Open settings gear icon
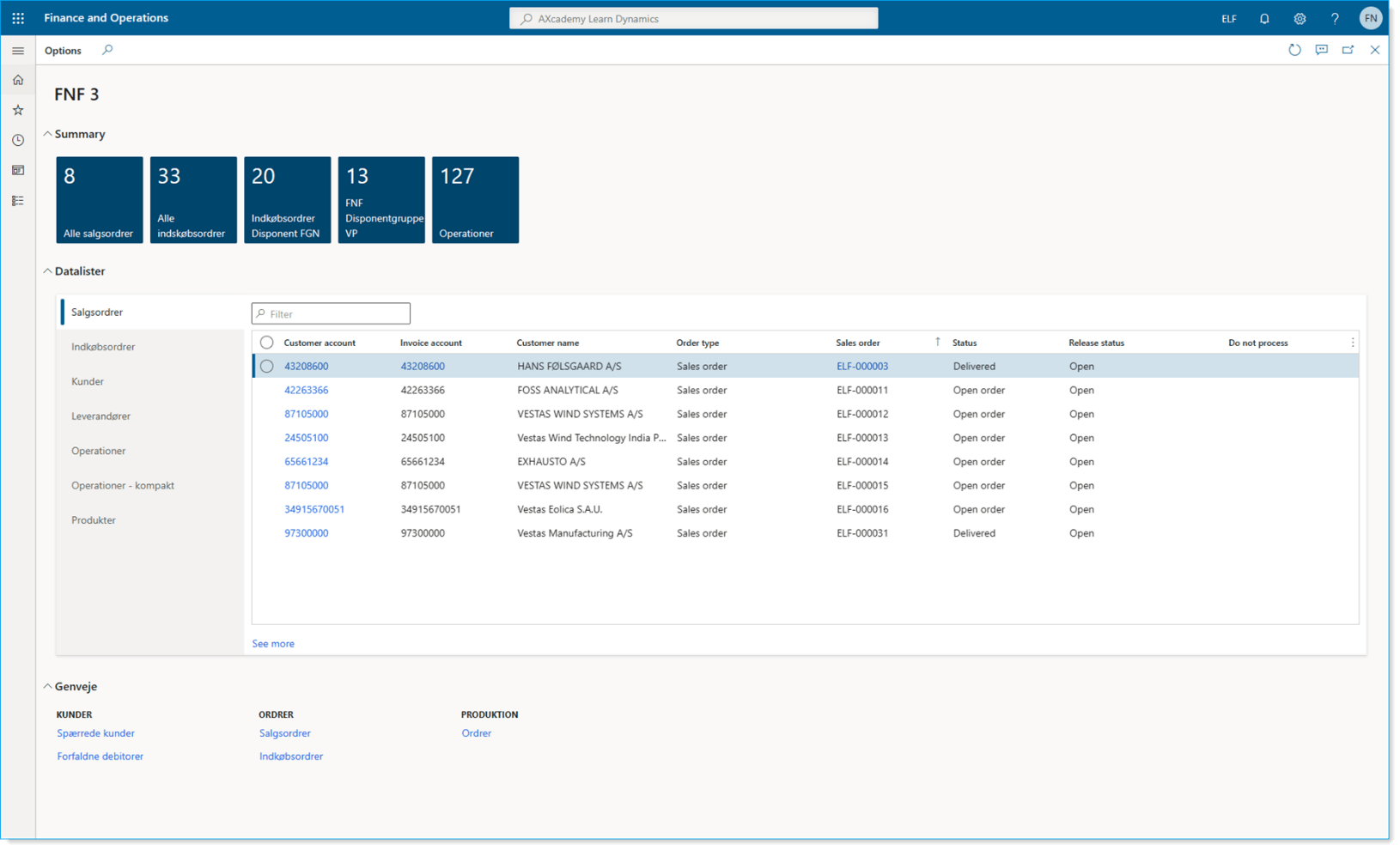The image size is (1400, 850). (1300, 18)
